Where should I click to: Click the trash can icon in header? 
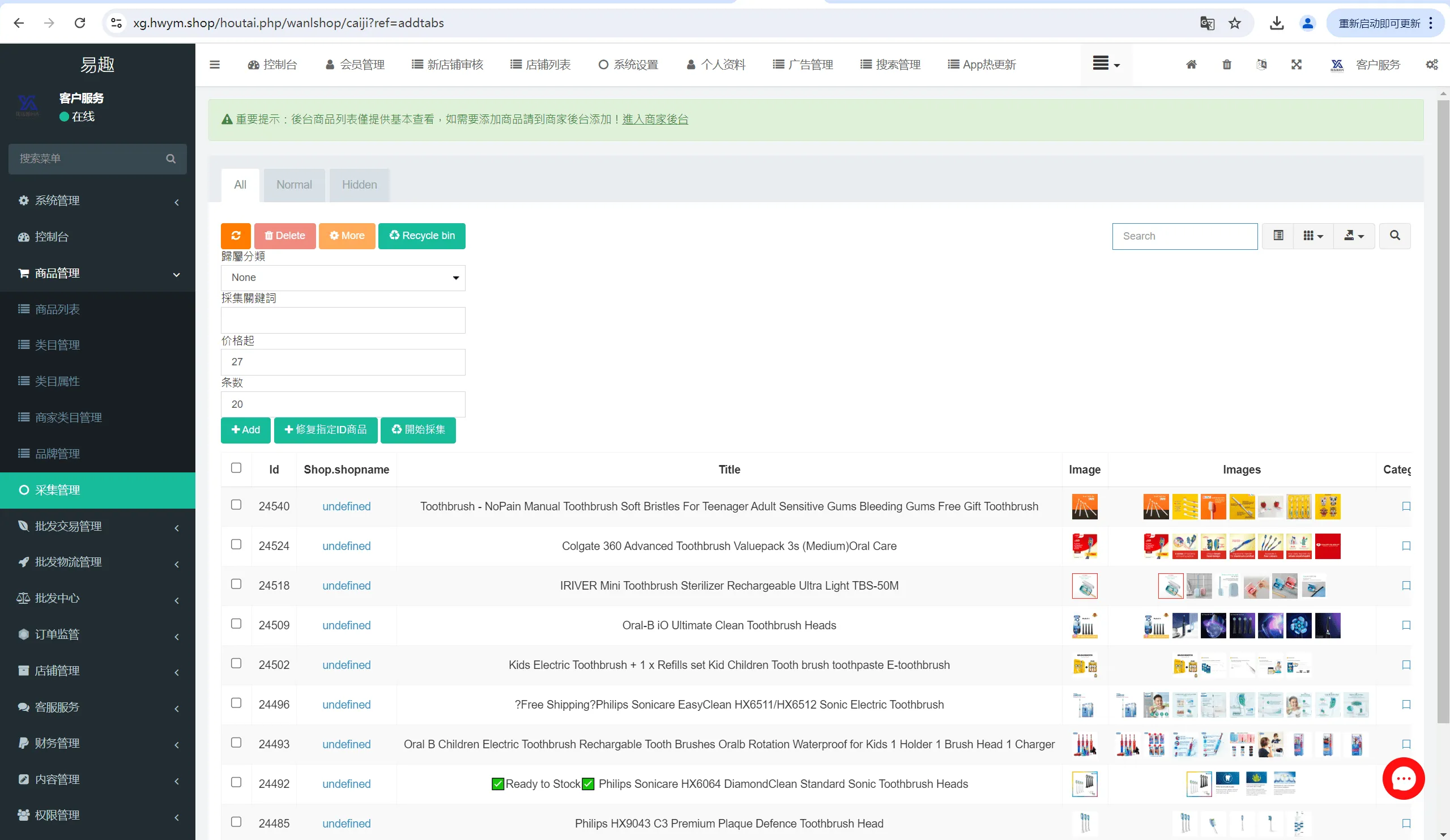tap(1226, 65)
